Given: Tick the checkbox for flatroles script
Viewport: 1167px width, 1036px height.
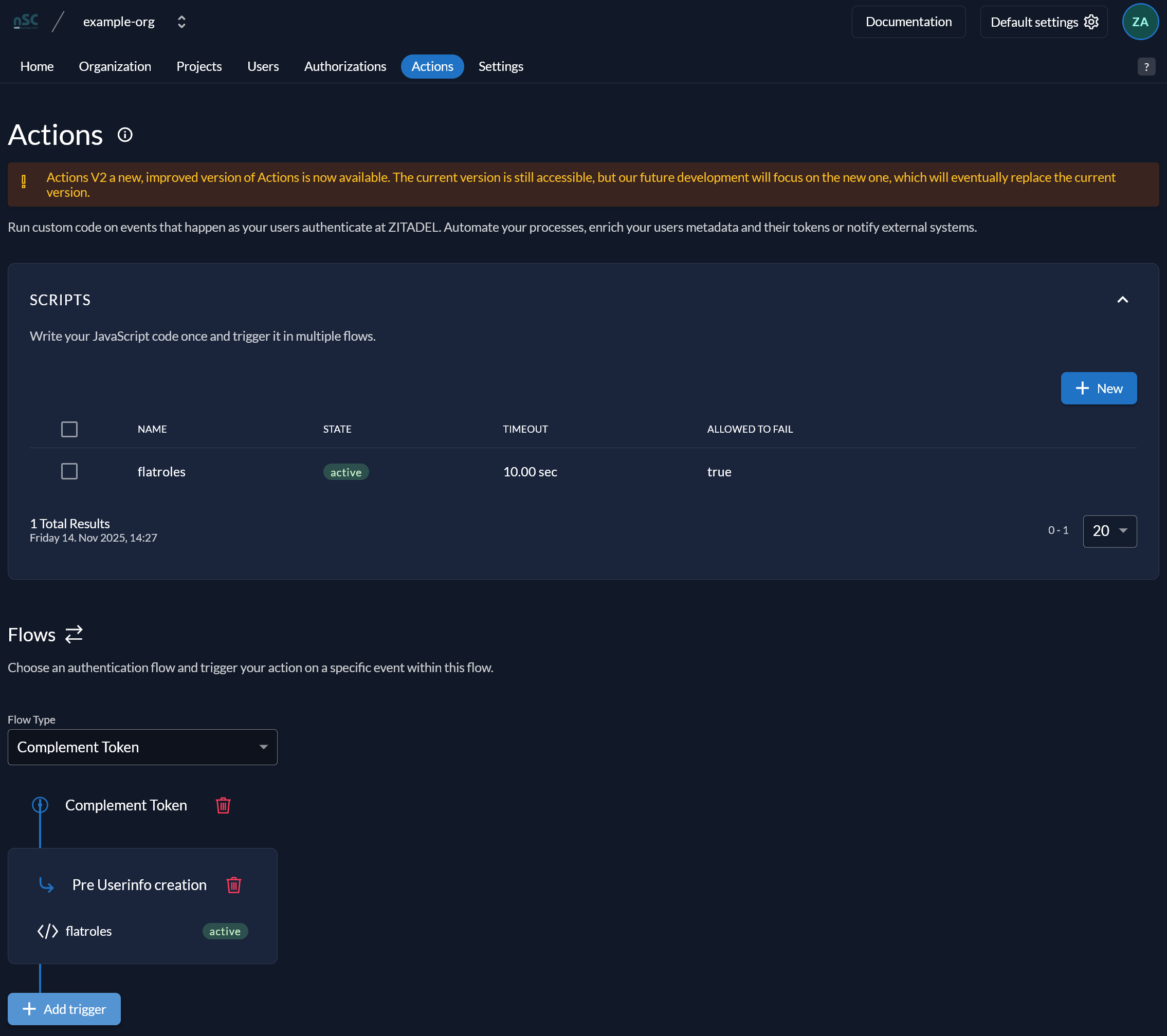Looking at the screenshot, I should [x=69, y=471].
